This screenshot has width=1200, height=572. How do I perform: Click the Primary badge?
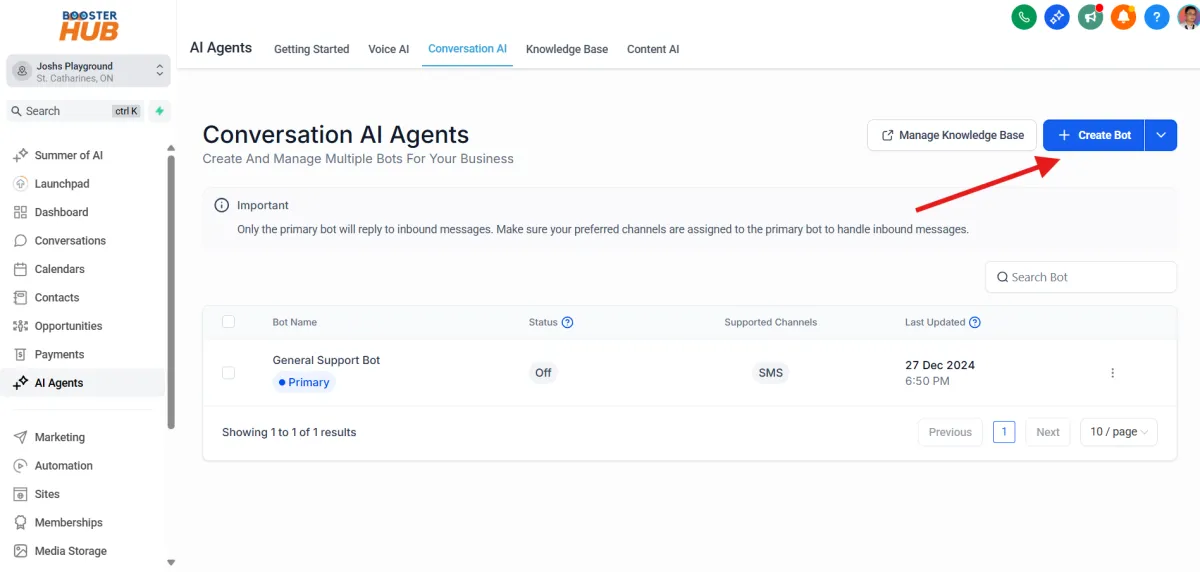304,382
